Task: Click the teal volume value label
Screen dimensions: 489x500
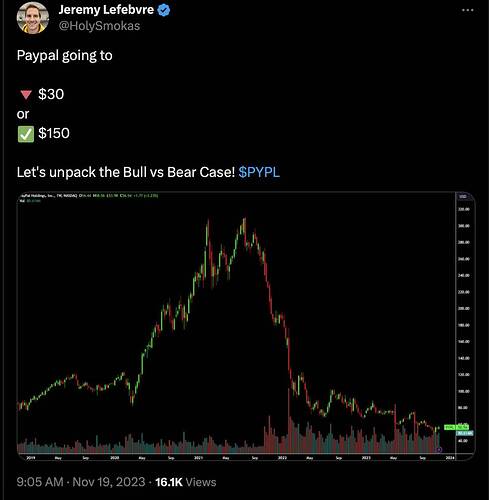Action: [x=465, y=433]
